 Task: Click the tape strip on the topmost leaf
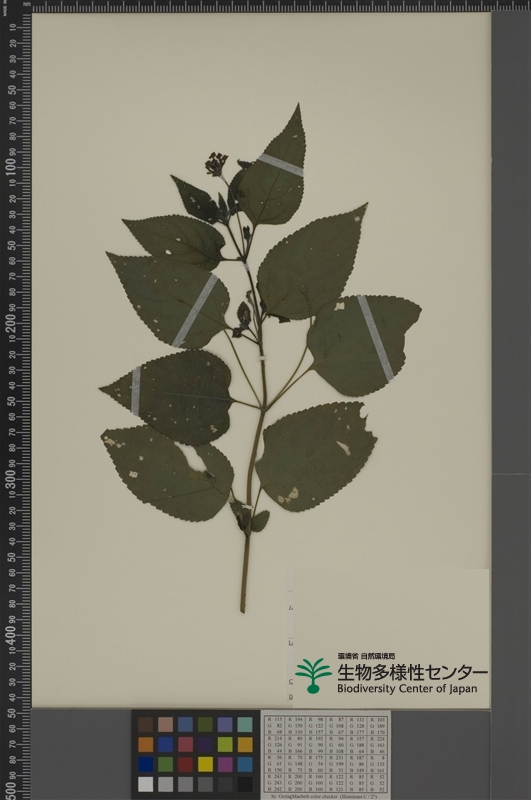pyautogui.click(x=281, y=165)
